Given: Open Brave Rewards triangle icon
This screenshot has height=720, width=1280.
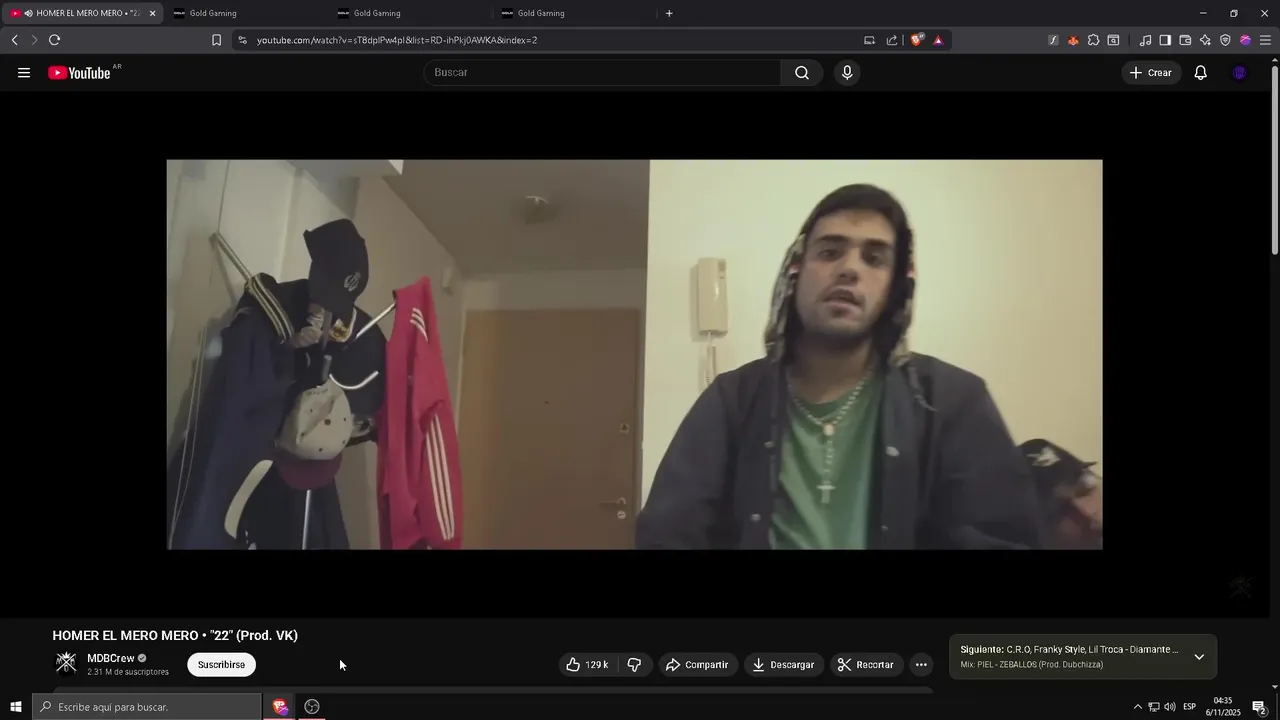Looking at the screenshot, I should [938, 40].
